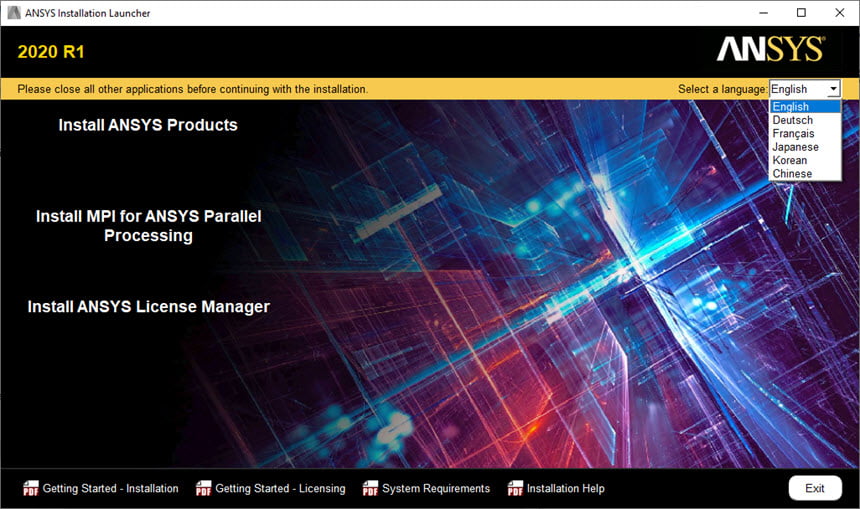Minimize the ANSYS Installation Launcher window
860x509 pixels.
pos(763,13)
